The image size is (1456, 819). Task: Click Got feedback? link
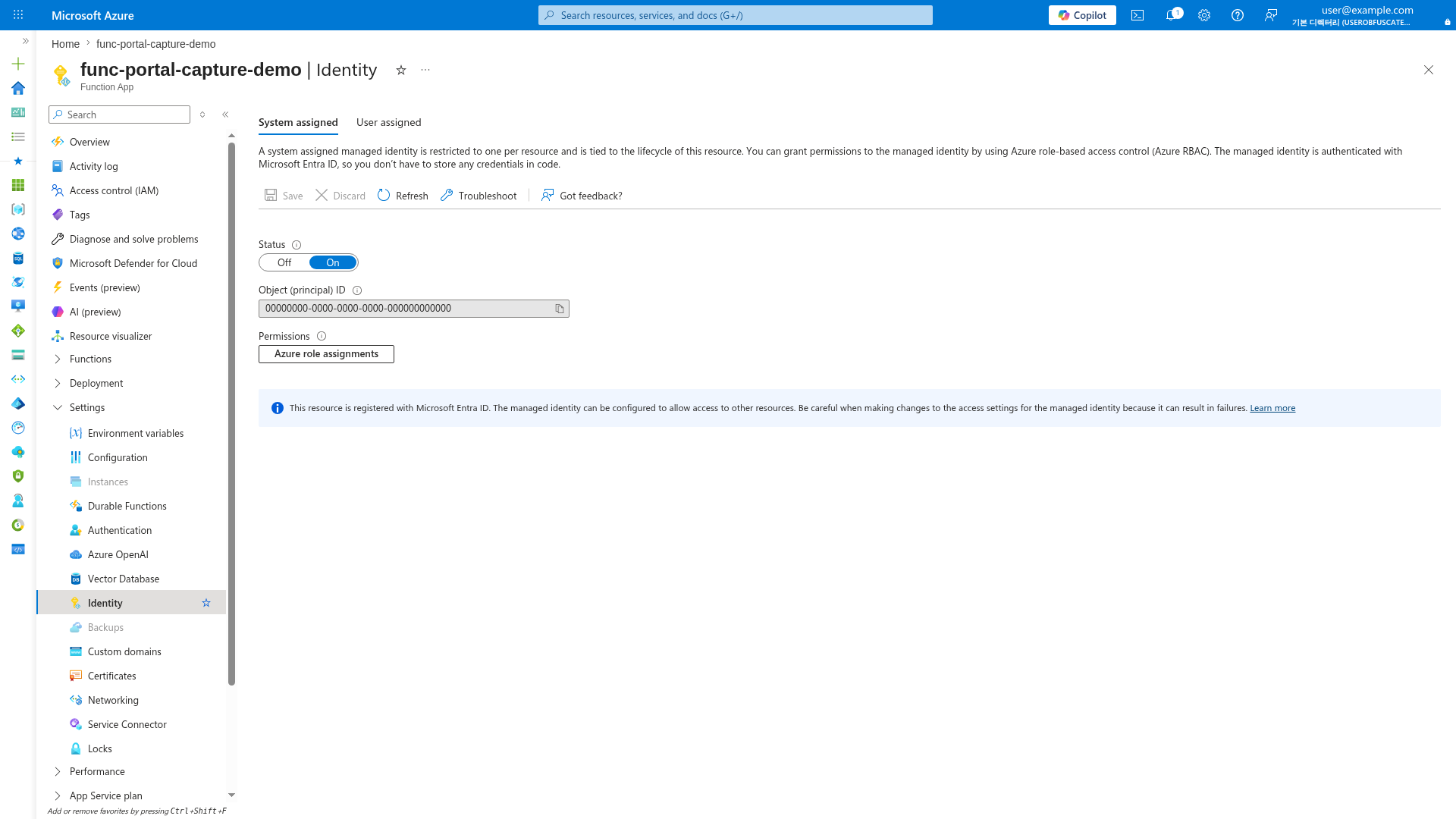(582, 196)
